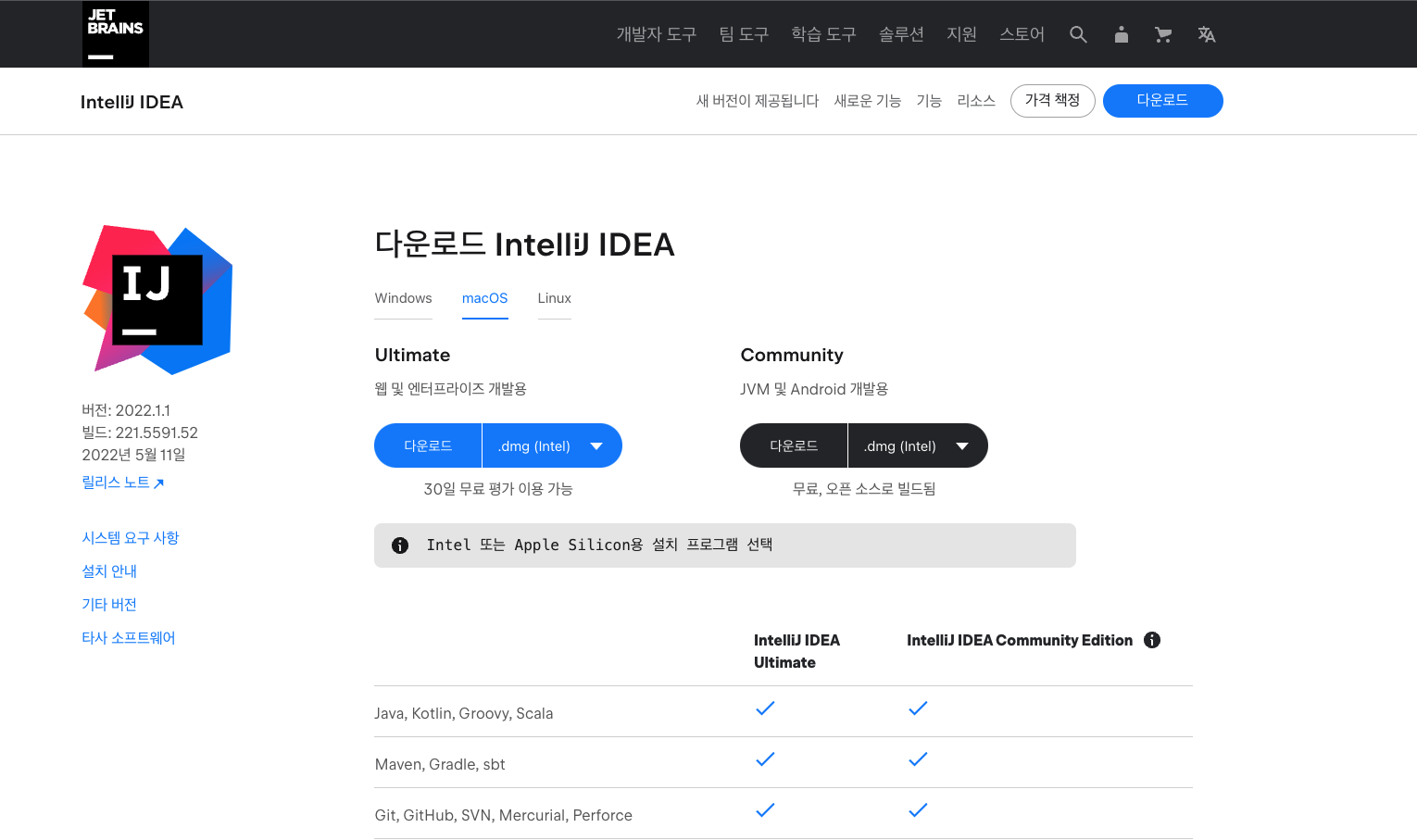
Task: Expand the Community .dmg (Intel) dropdown
Action: 918,445
